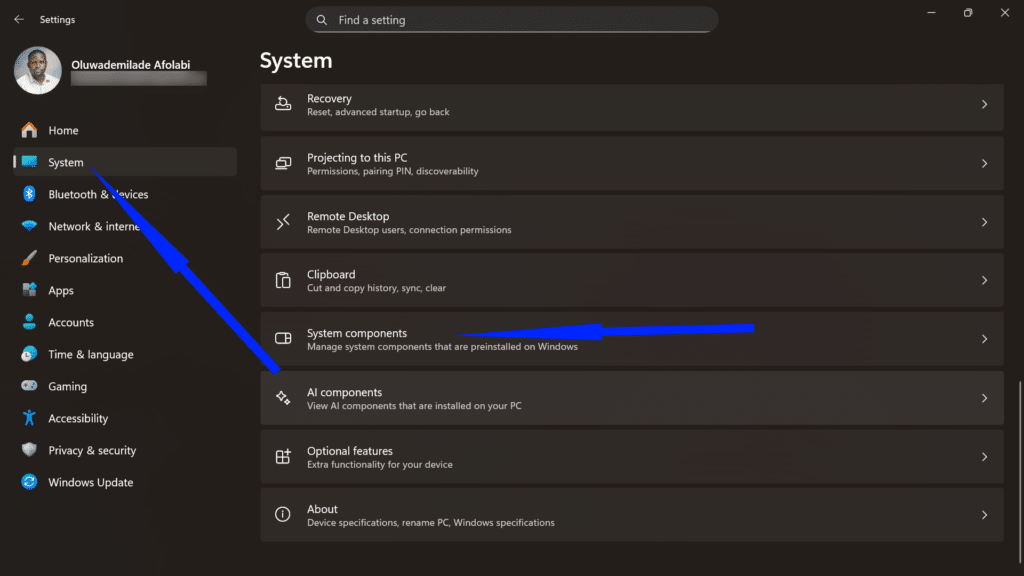1024x576 pixels.
Task: Open Time & language via its clock icon
Action: (30, 354)
